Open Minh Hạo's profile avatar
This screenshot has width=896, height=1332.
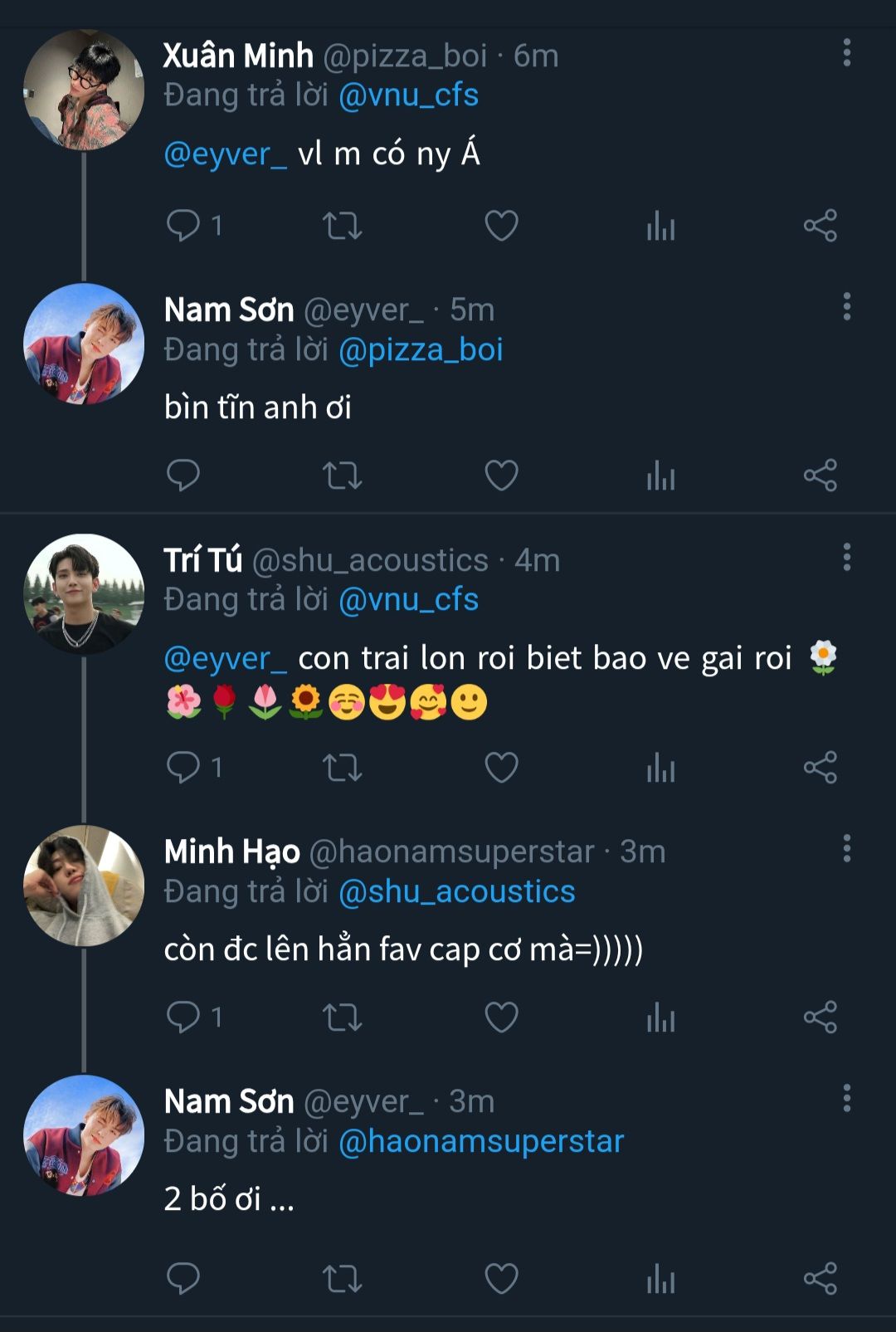[x=84, y=886]
